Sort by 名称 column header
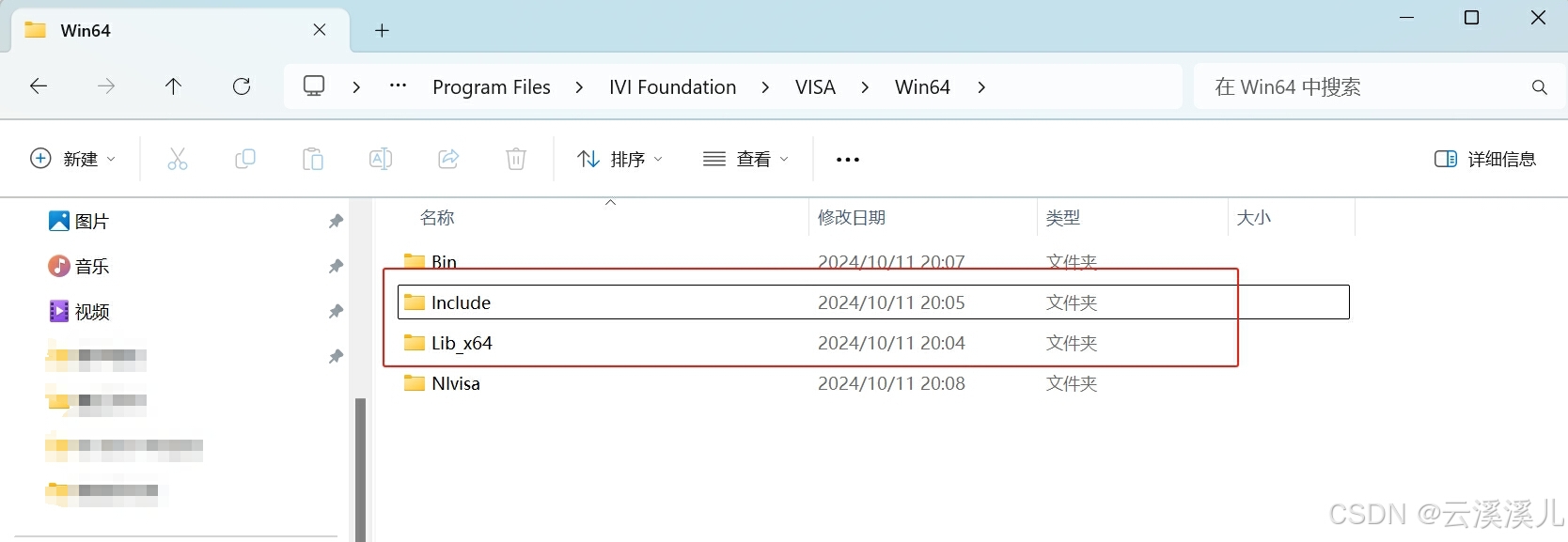This screenshot has width=1568, height=542. 437,218
